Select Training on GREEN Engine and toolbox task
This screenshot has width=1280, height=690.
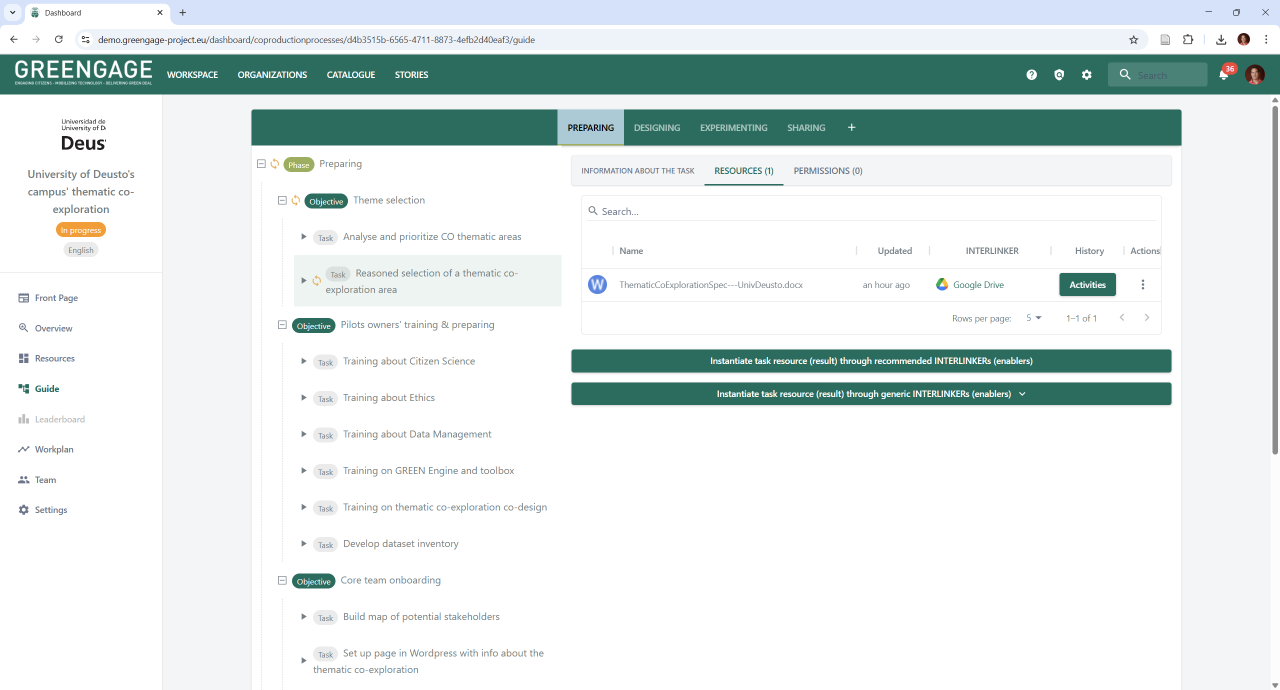[x=428, y=471]
